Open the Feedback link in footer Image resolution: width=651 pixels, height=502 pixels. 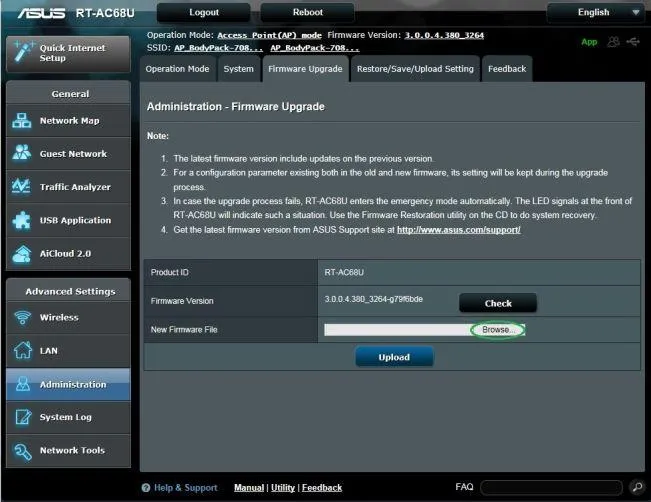[322, 487]
